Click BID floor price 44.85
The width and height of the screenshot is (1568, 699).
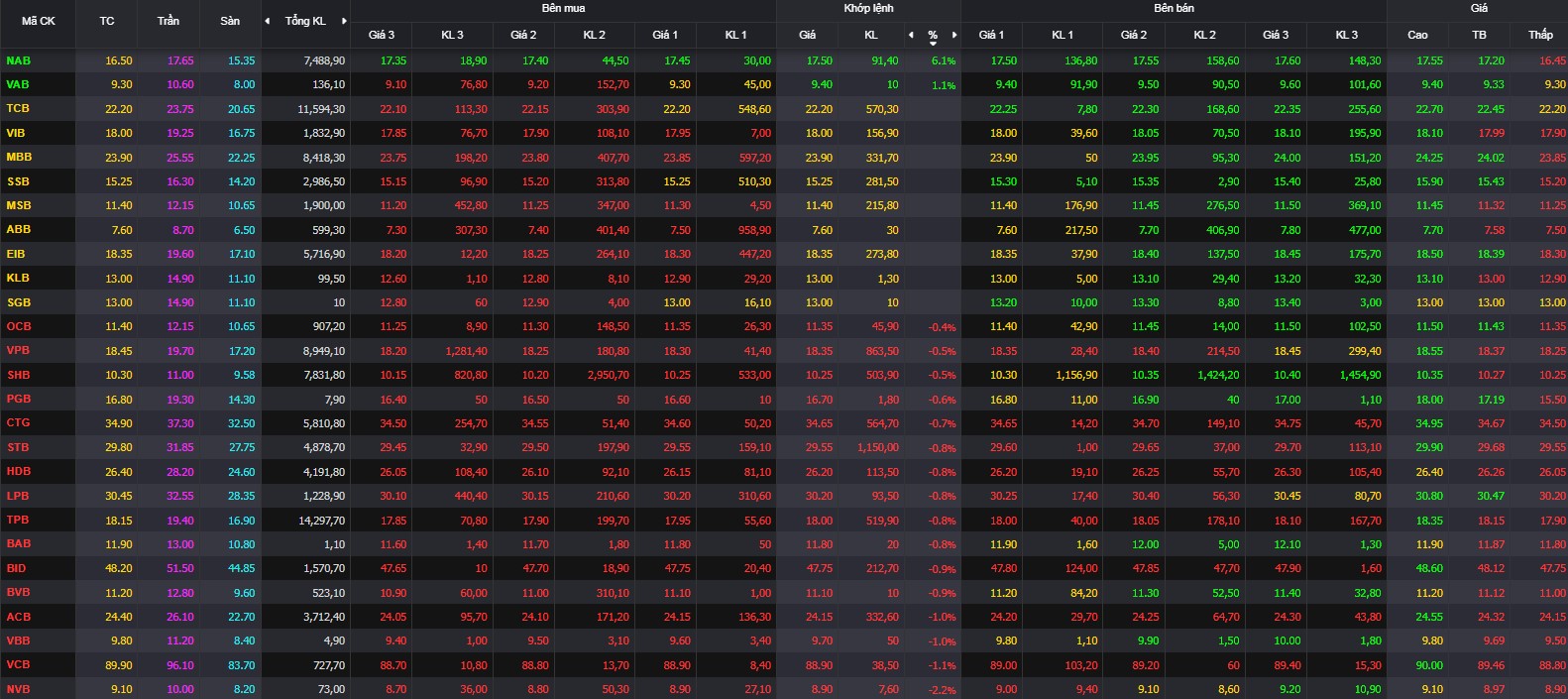241,569
